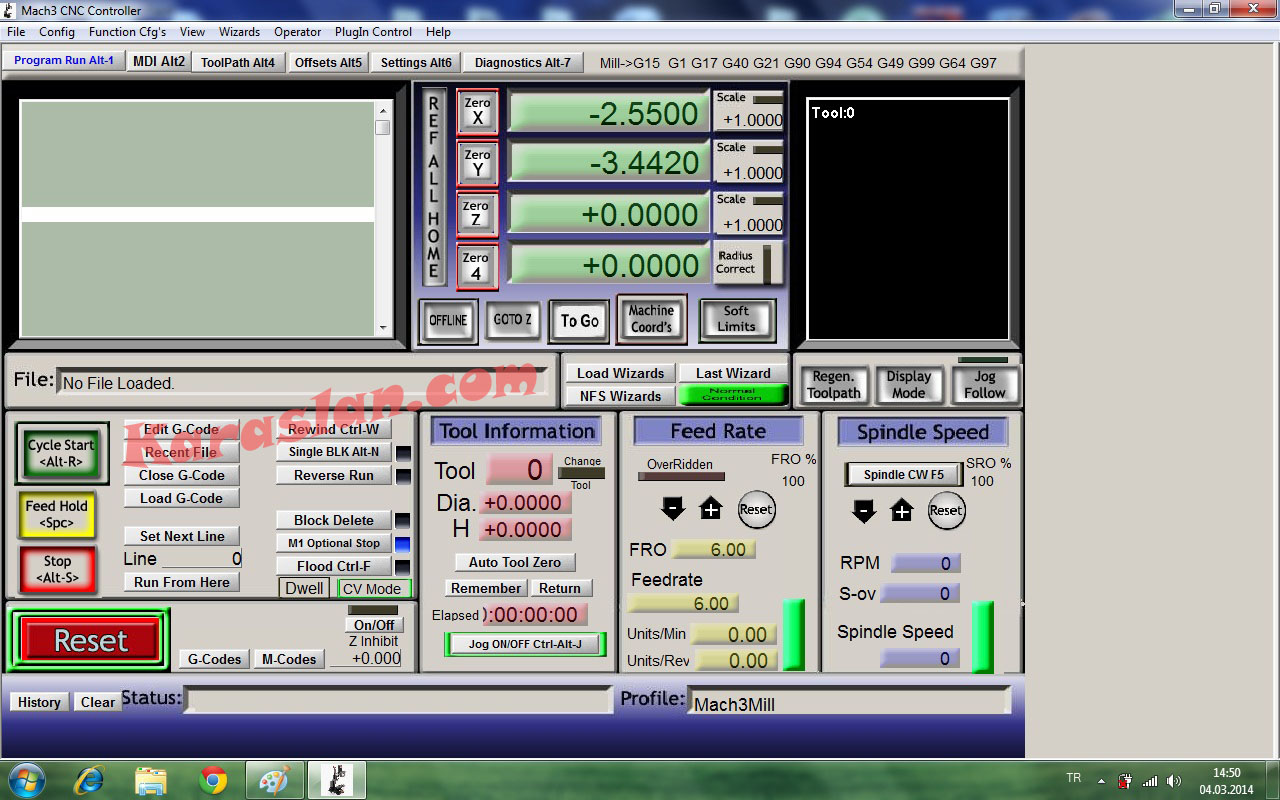Switch to the ToolPath Alt4 tab
The width and height of the screenshot is (1280, 800).
coord(237,62)
